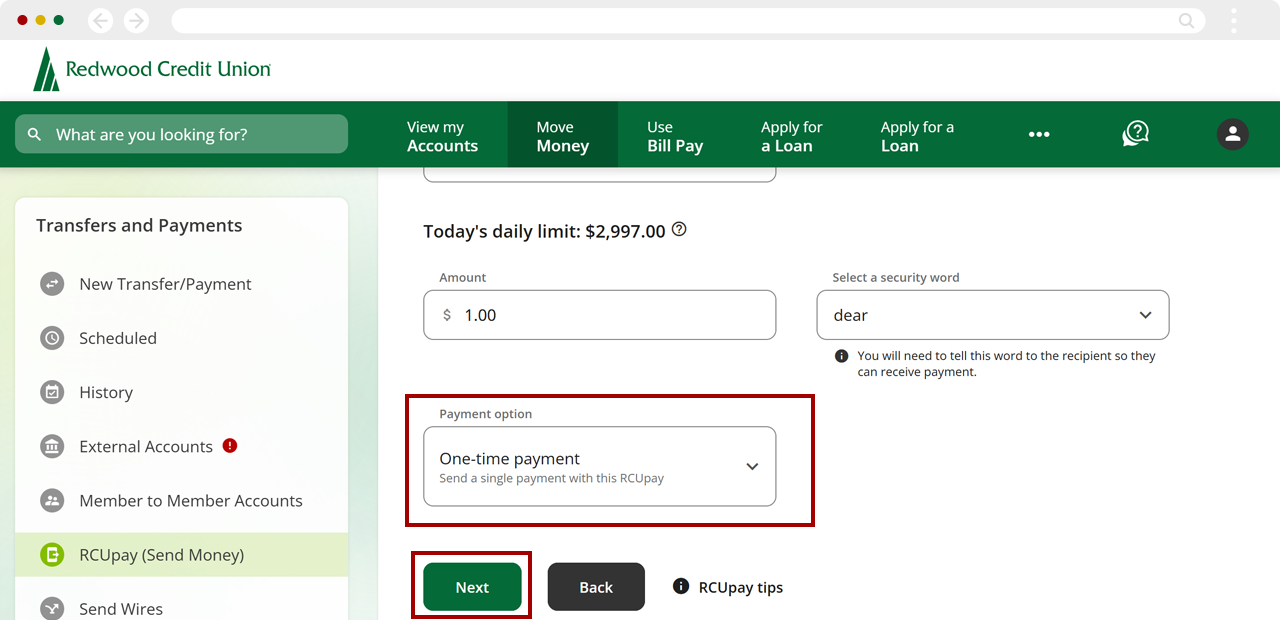
Task: Select RCUpay (Send Money)
Action: pos(182,554)
